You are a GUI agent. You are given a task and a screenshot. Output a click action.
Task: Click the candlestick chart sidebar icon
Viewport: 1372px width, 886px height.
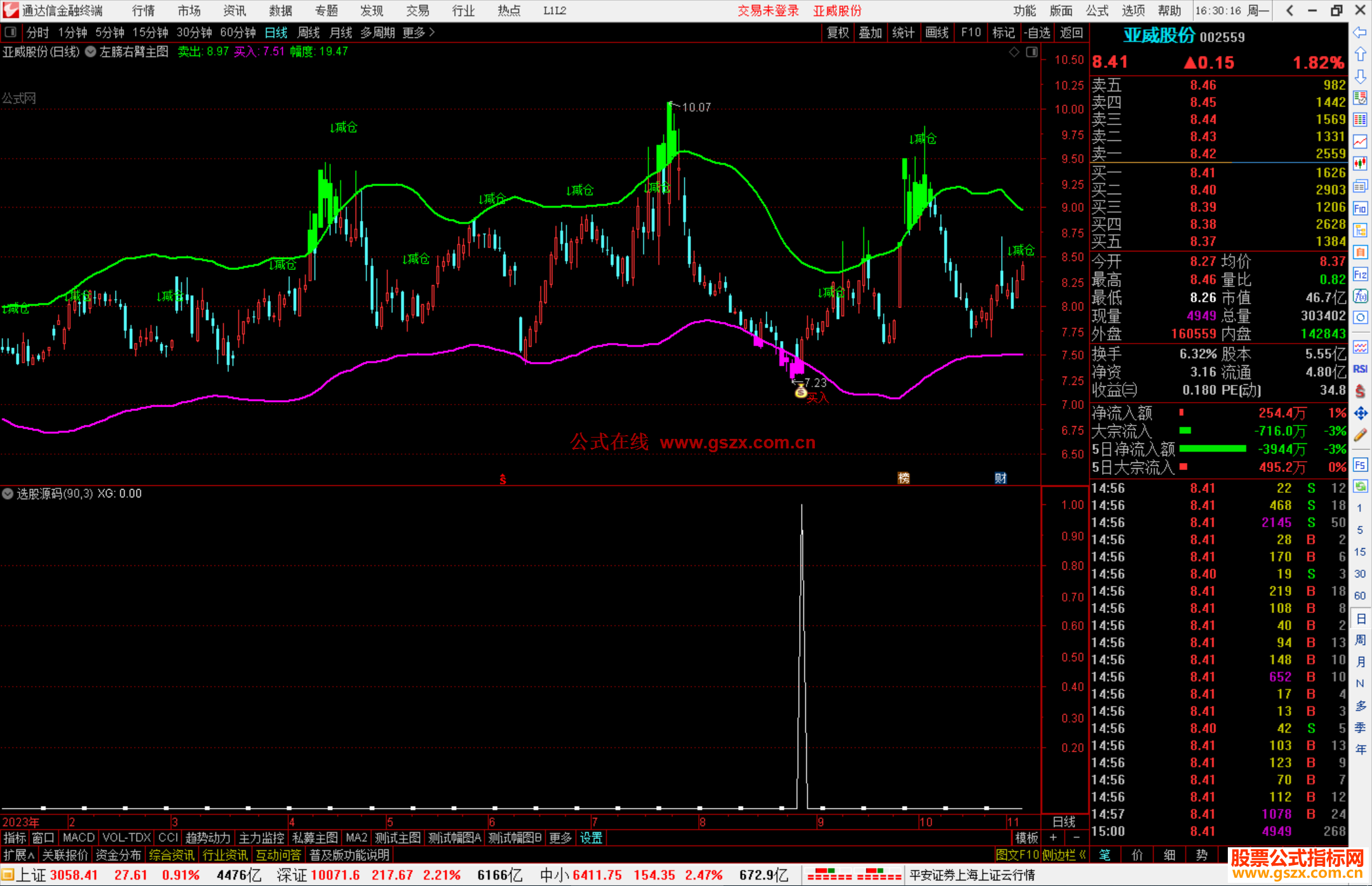click(x=1360, y=163)
